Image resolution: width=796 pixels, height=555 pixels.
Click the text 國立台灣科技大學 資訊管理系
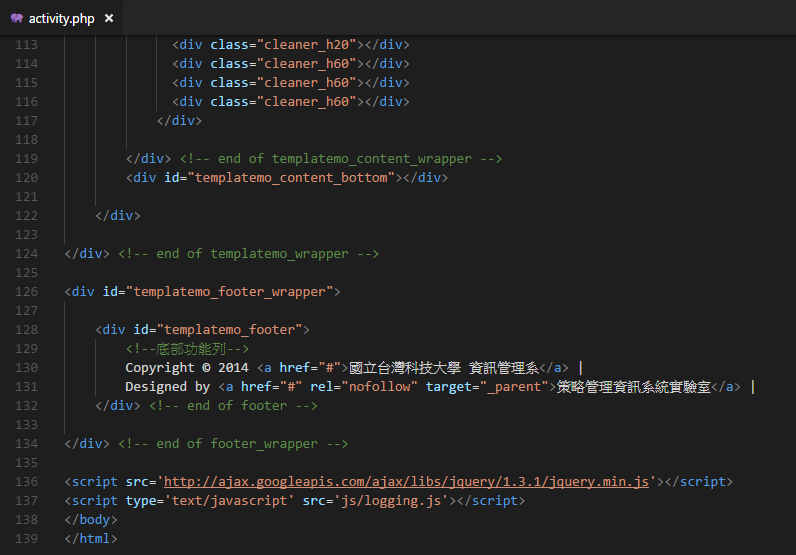pos(444,368)
